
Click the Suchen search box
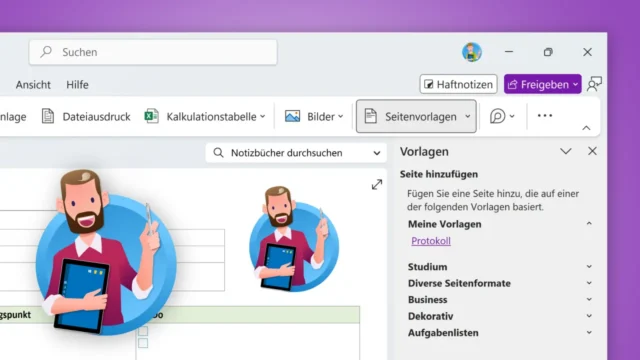click(153, 52)
